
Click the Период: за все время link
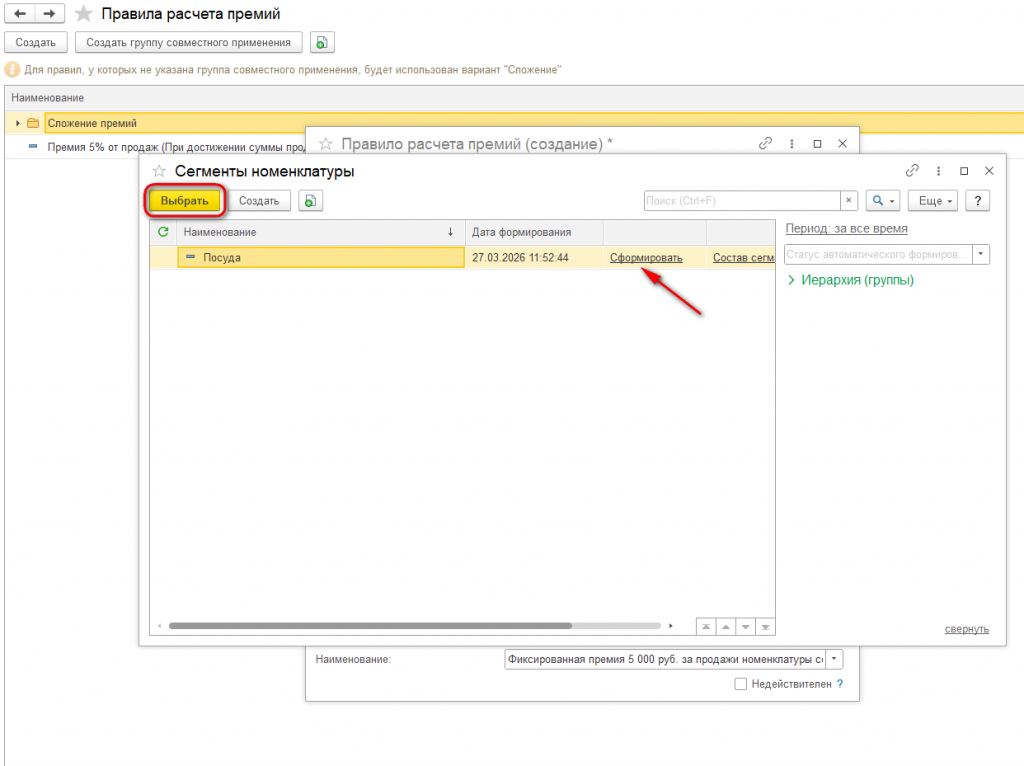pos(846,229)
